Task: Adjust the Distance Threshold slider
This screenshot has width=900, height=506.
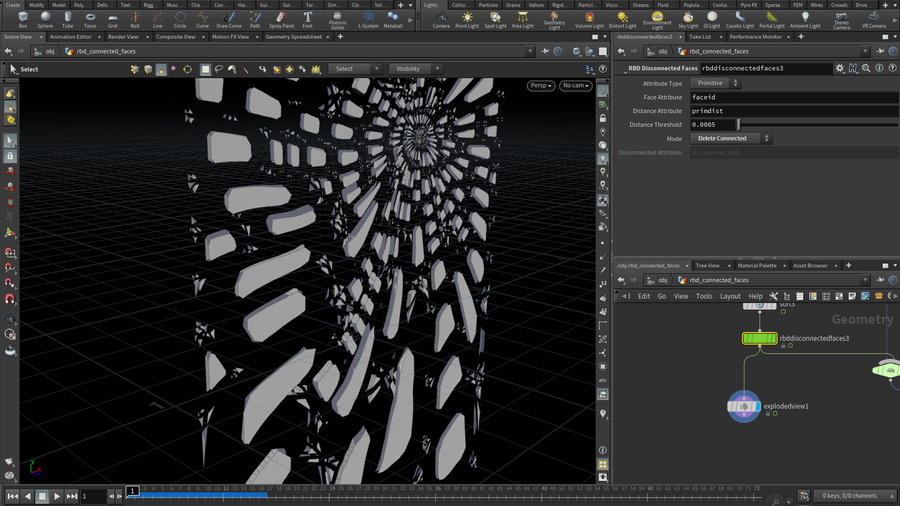Action: point(740,124)
